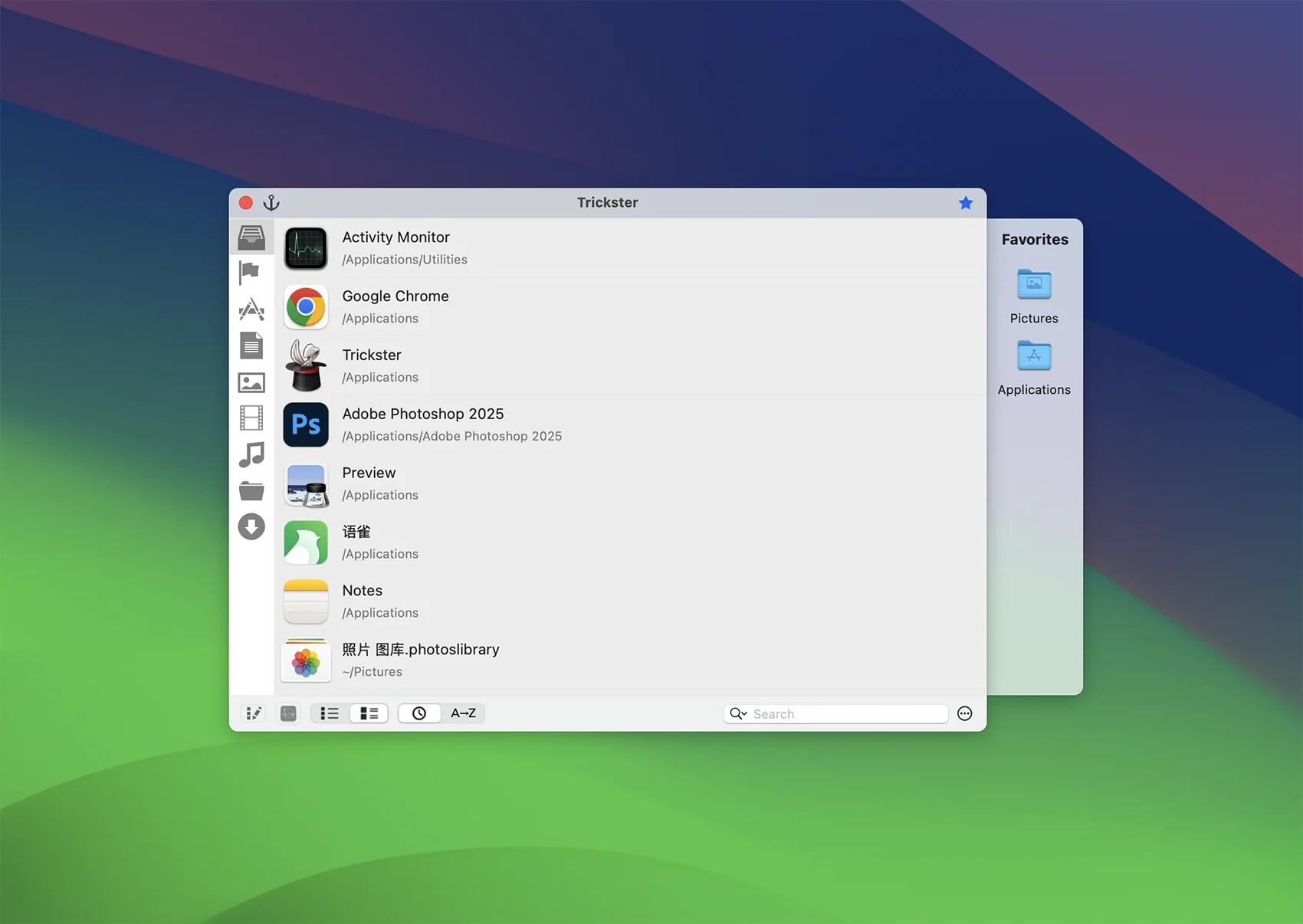Sort files by recent time
Viewport: 1303px width, 924px height.
[x=419, y=713]
